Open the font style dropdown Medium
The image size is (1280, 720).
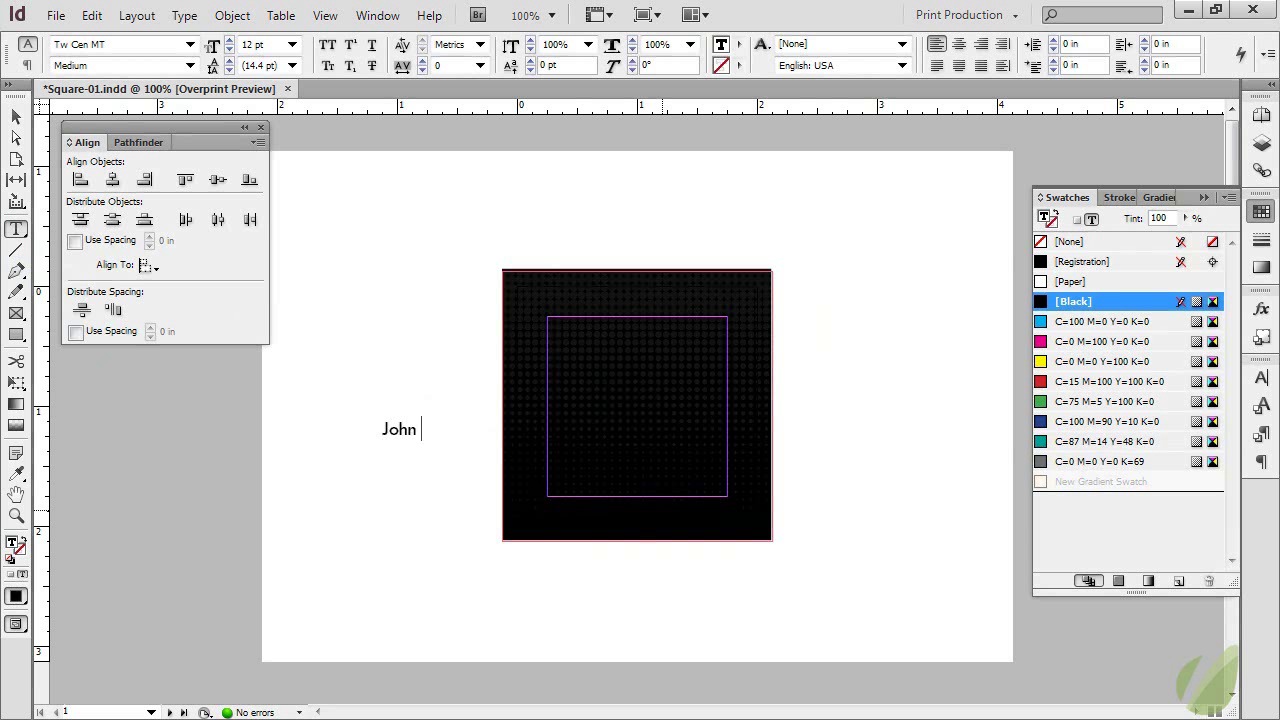click(190, 66)
